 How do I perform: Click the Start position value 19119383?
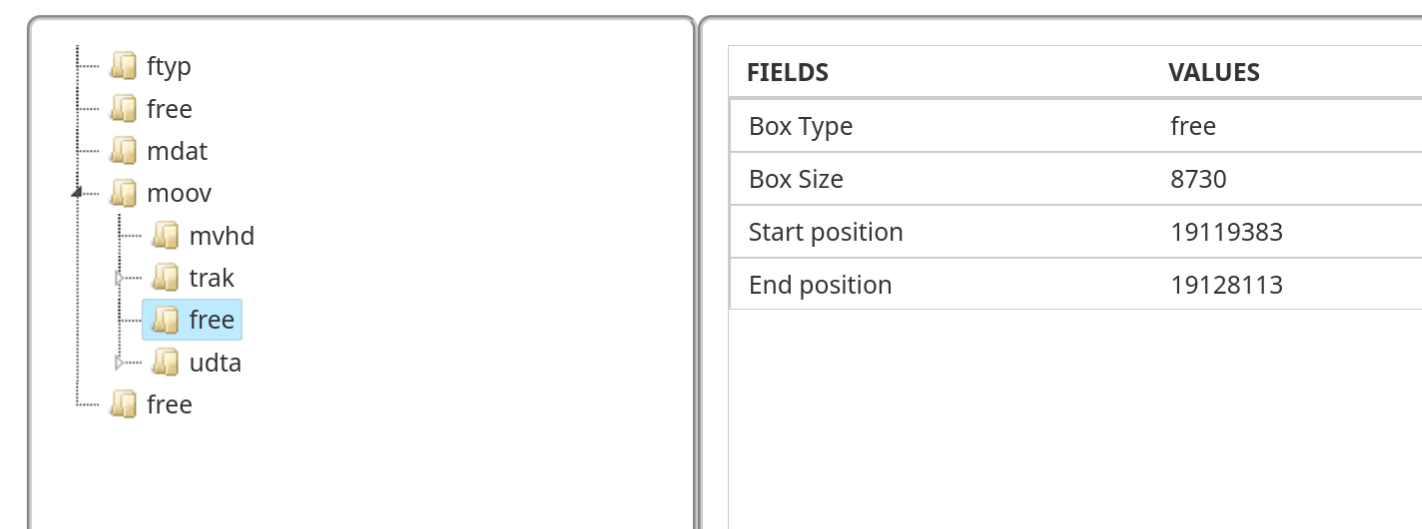click(x=1226, y=233)
